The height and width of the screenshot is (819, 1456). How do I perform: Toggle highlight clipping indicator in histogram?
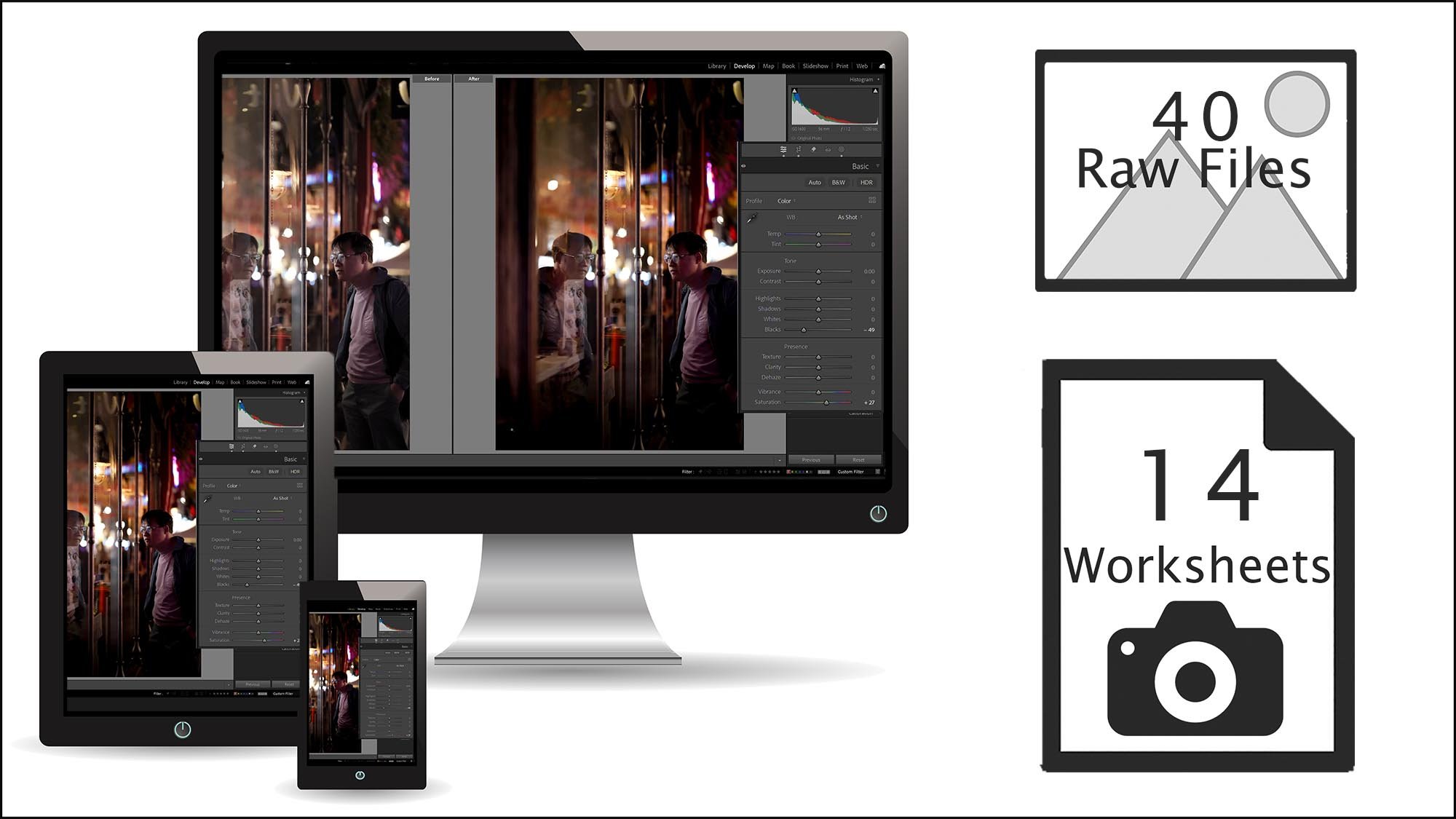[875, 92]
